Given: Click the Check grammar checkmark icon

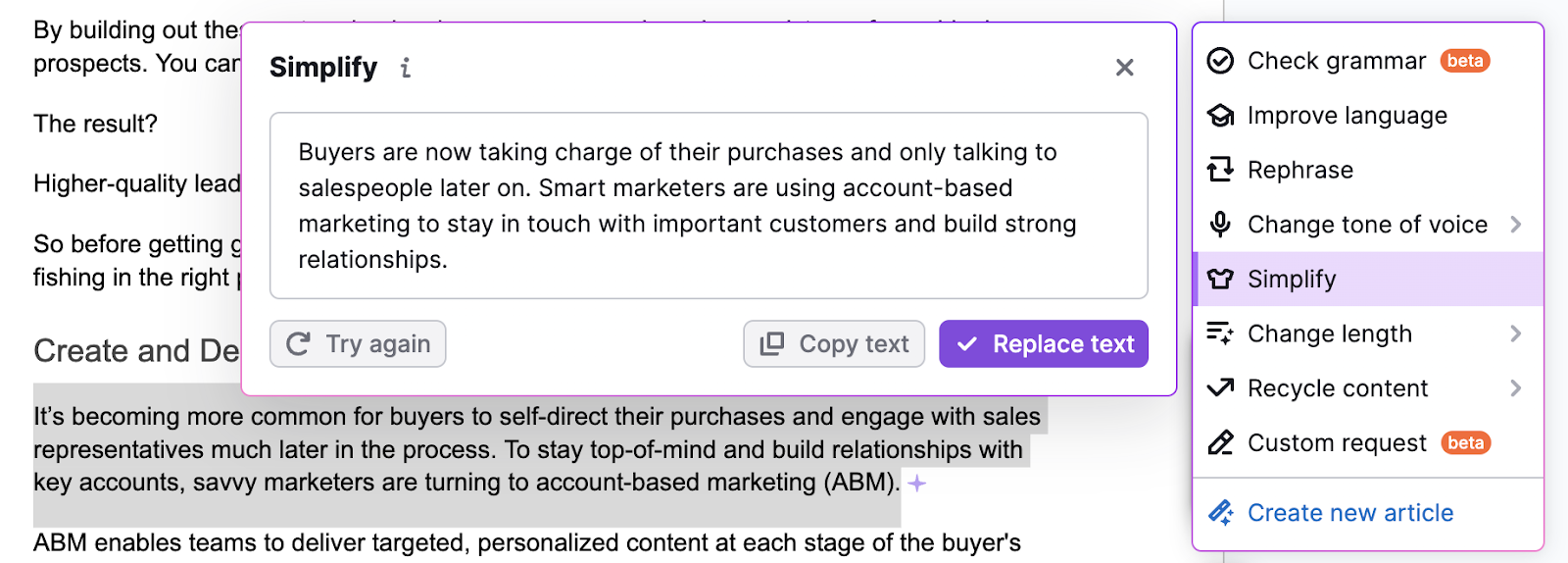Looking at the screenshot, I should point(1220,61).
